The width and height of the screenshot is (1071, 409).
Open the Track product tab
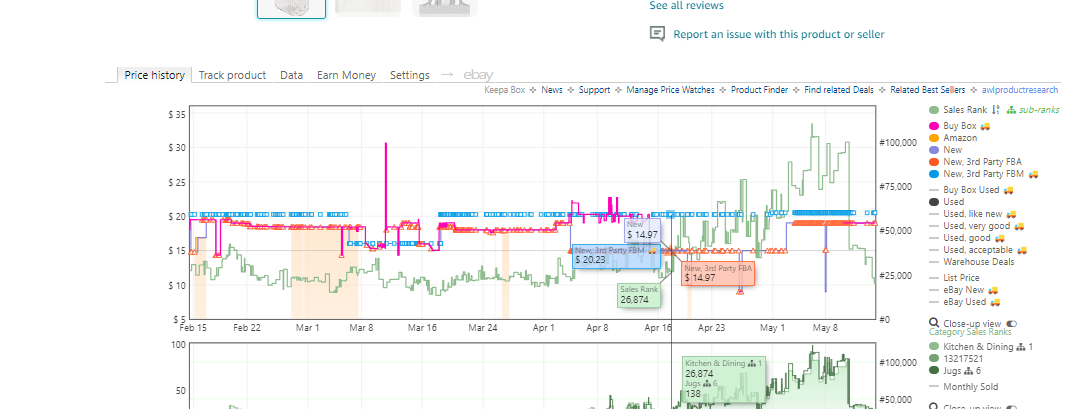coord(232,75)
